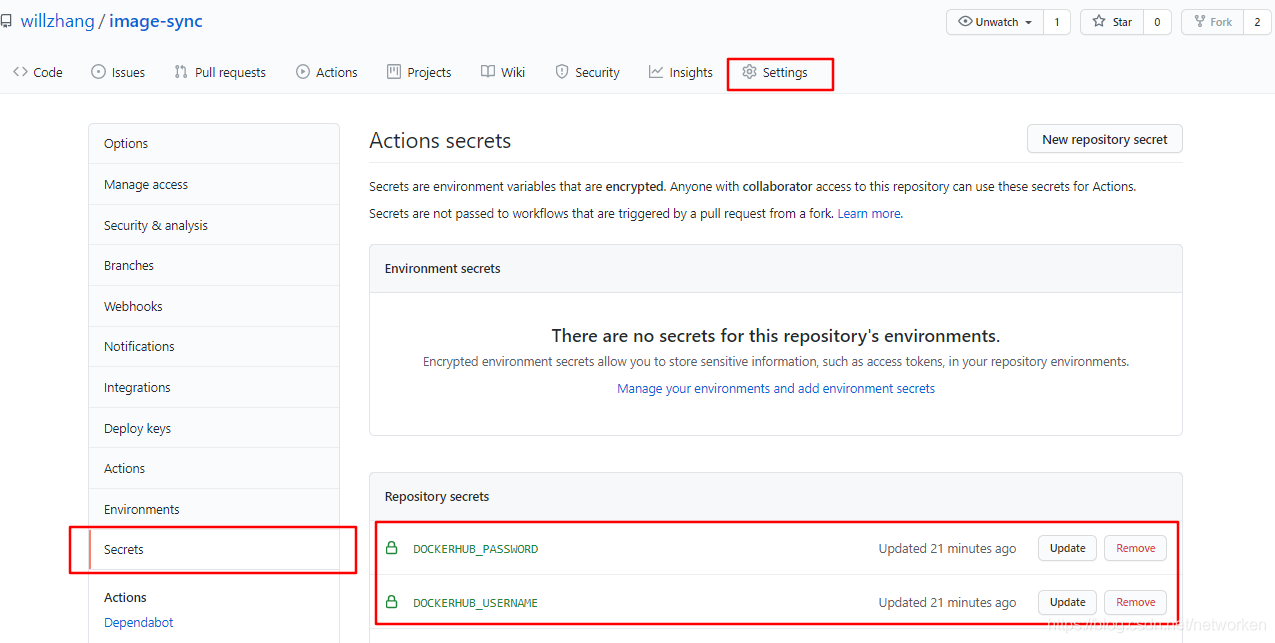Screen dimensions: 1275x643
Task: Follow the Learn more link
Action: 868,213
